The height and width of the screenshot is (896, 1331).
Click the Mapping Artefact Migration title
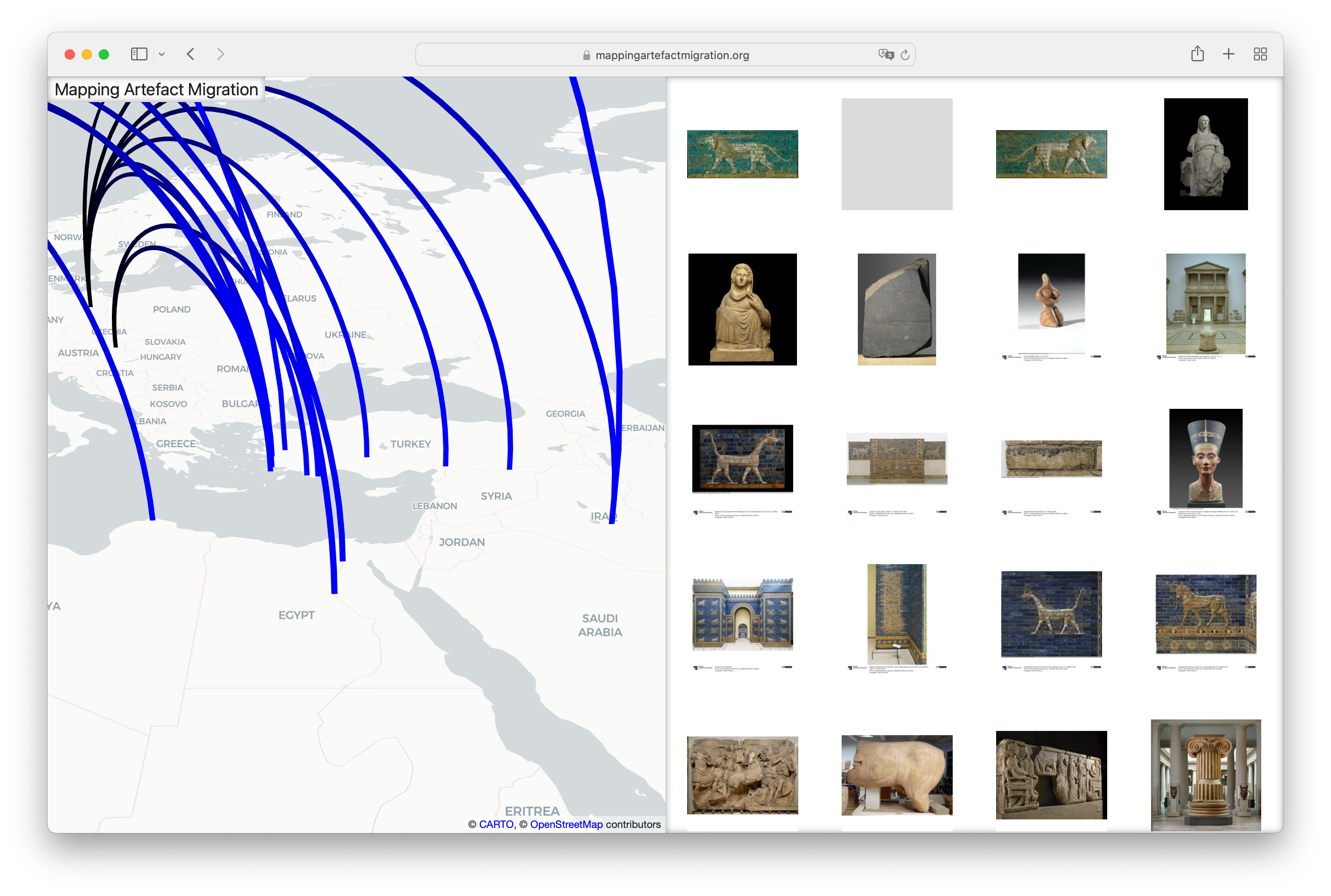tap(156, 90)
